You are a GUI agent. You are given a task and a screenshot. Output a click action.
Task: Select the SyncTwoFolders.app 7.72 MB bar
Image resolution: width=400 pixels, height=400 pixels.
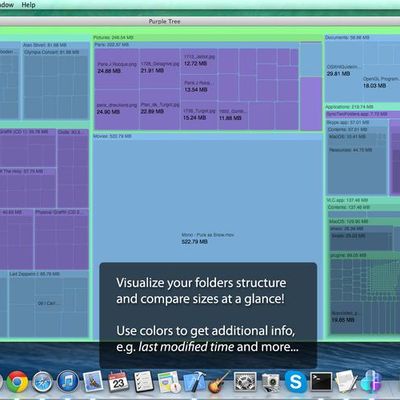click(x=363, y=114)
